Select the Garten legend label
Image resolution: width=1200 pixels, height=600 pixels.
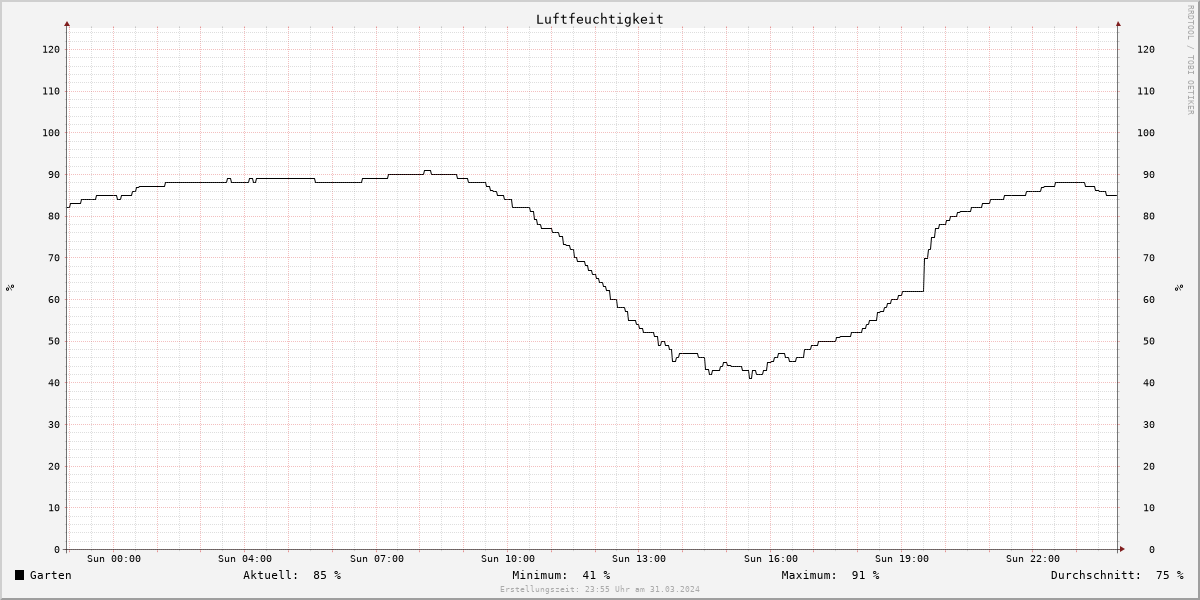tap(51, 575)
